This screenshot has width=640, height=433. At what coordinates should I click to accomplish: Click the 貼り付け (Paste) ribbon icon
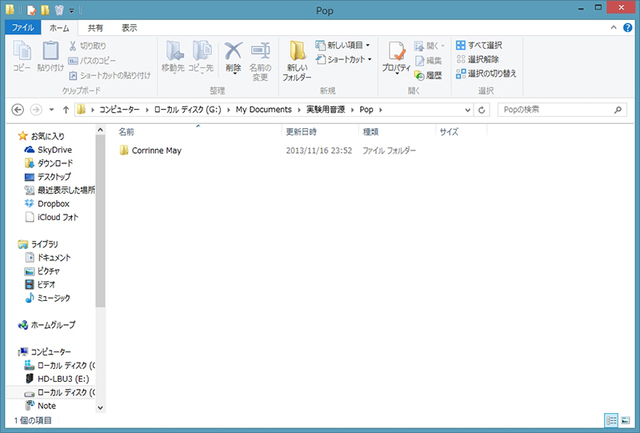[x=51, y=56]
